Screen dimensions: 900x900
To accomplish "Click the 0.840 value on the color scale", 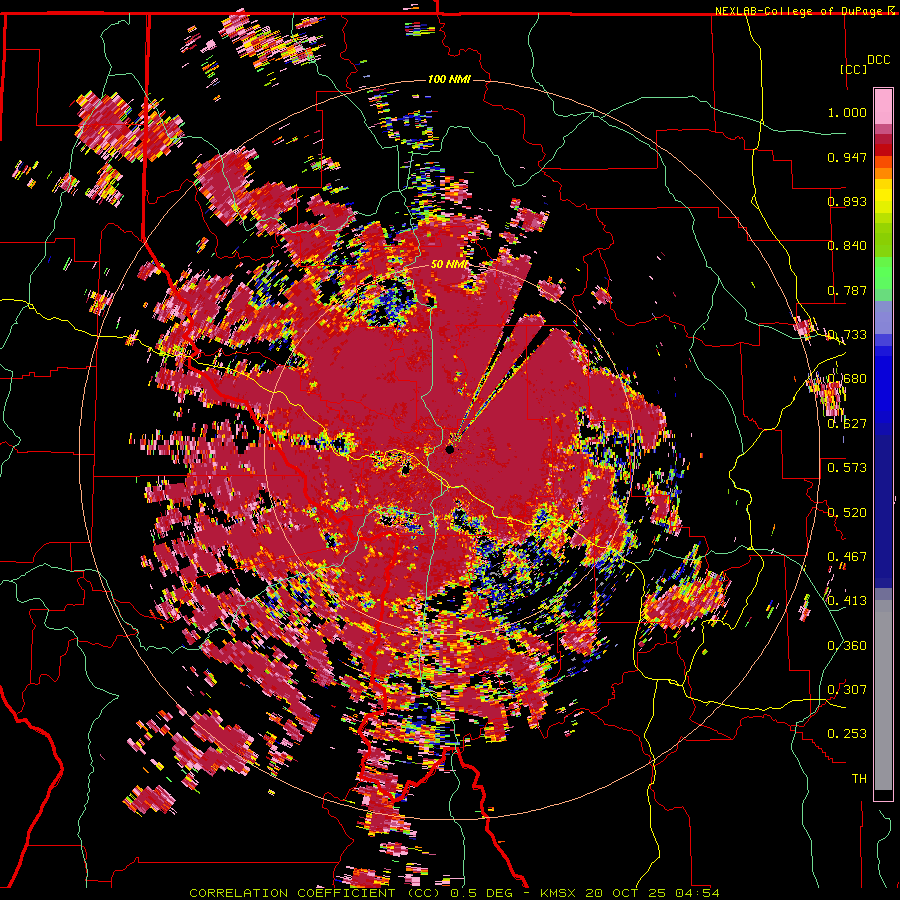I will [847, 246].
